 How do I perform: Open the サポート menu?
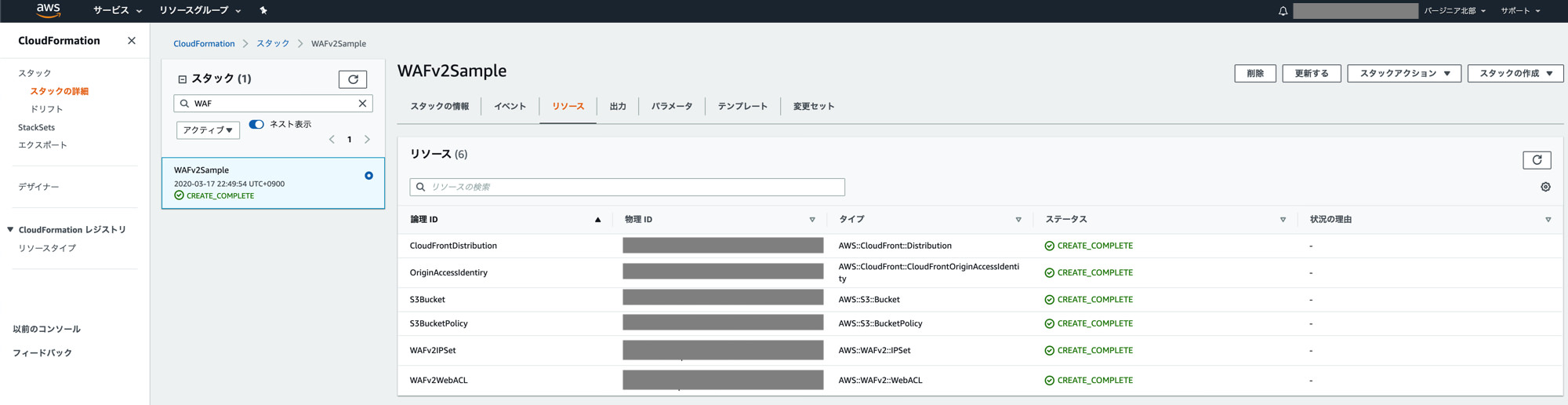tap(1520, 11)
